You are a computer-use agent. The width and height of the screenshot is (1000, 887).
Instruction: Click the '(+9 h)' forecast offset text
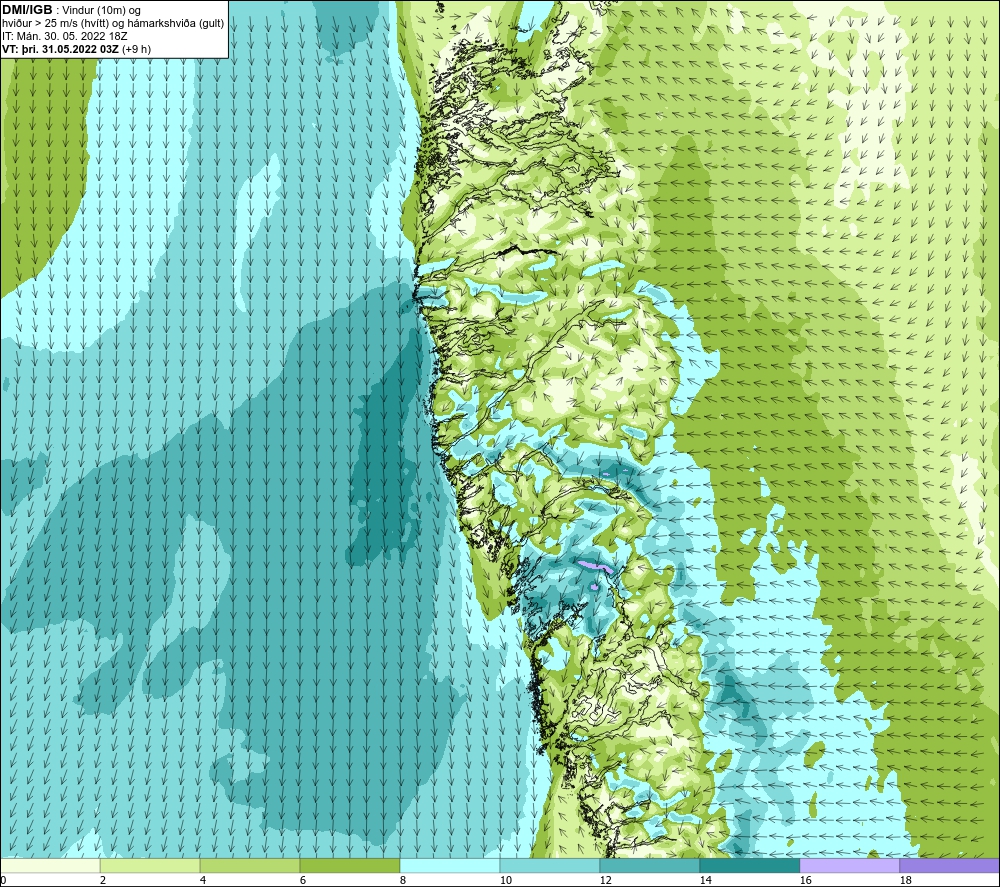click(x=136, y=49)
